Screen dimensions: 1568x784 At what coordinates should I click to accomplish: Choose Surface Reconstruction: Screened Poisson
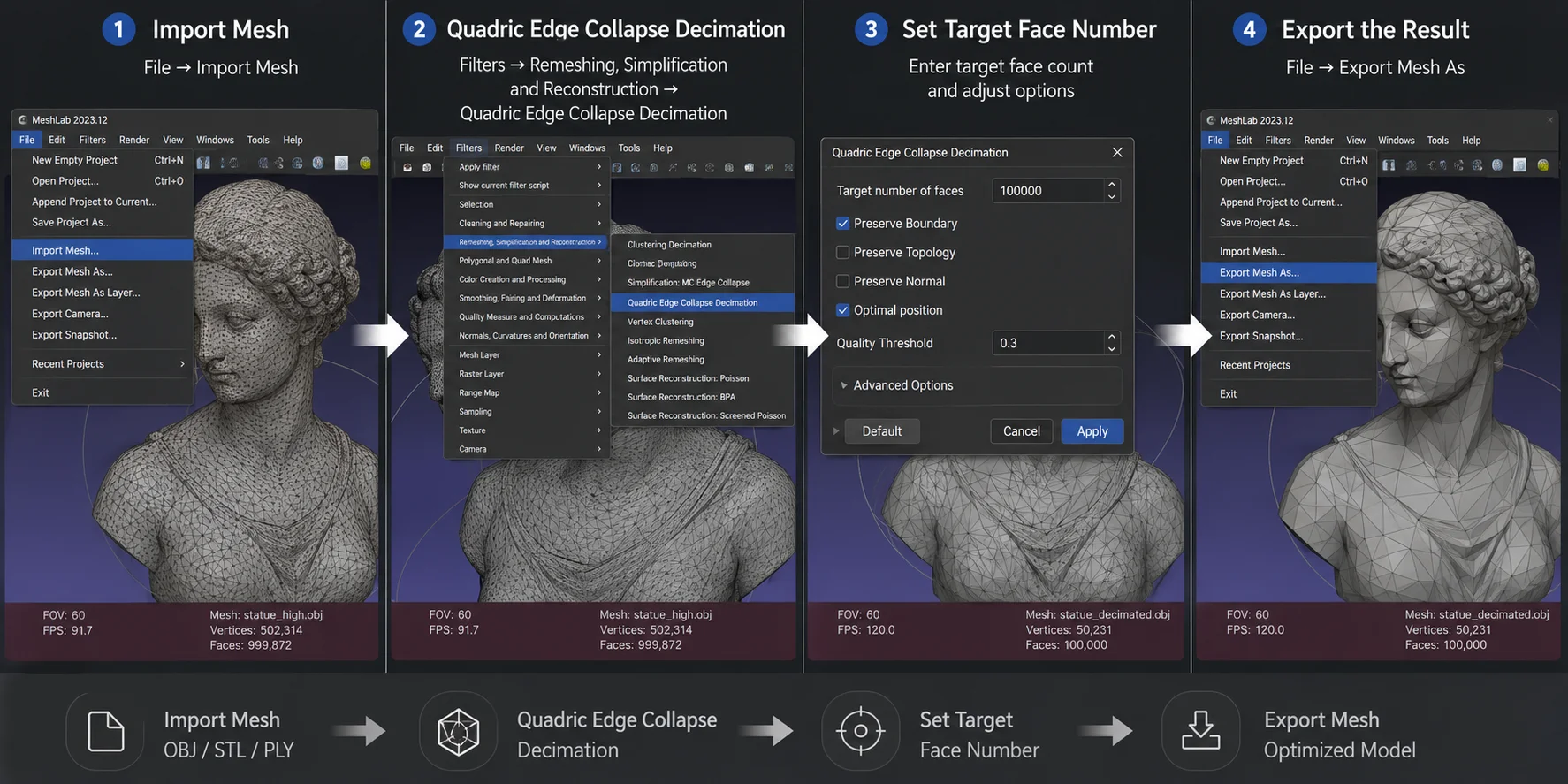point(703,415)
